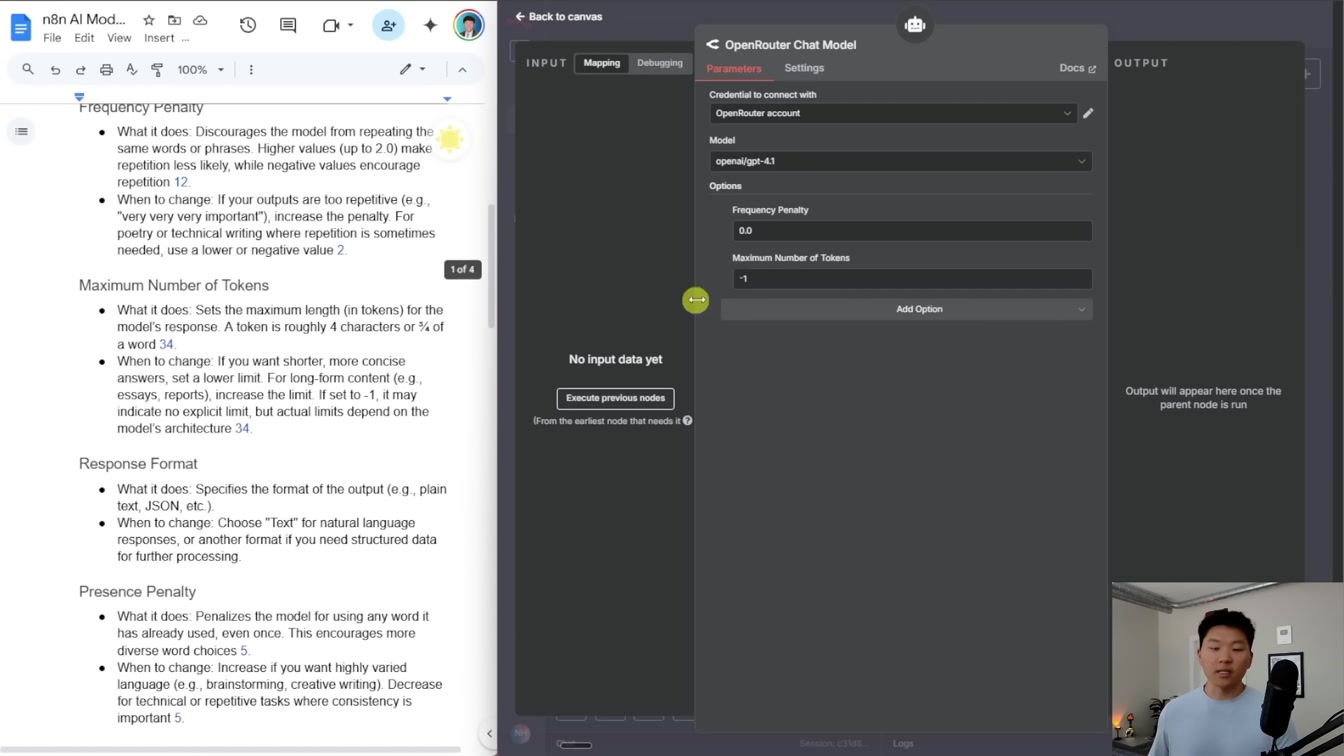Open the document outline list icon

click(x=21, y=131)
